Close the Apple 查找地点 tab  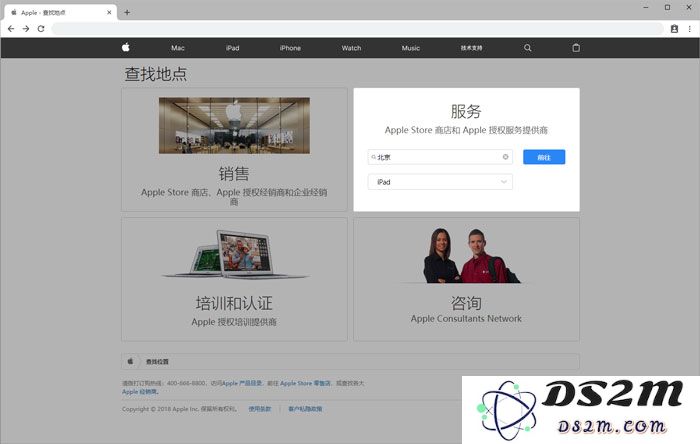coord(109,12)
